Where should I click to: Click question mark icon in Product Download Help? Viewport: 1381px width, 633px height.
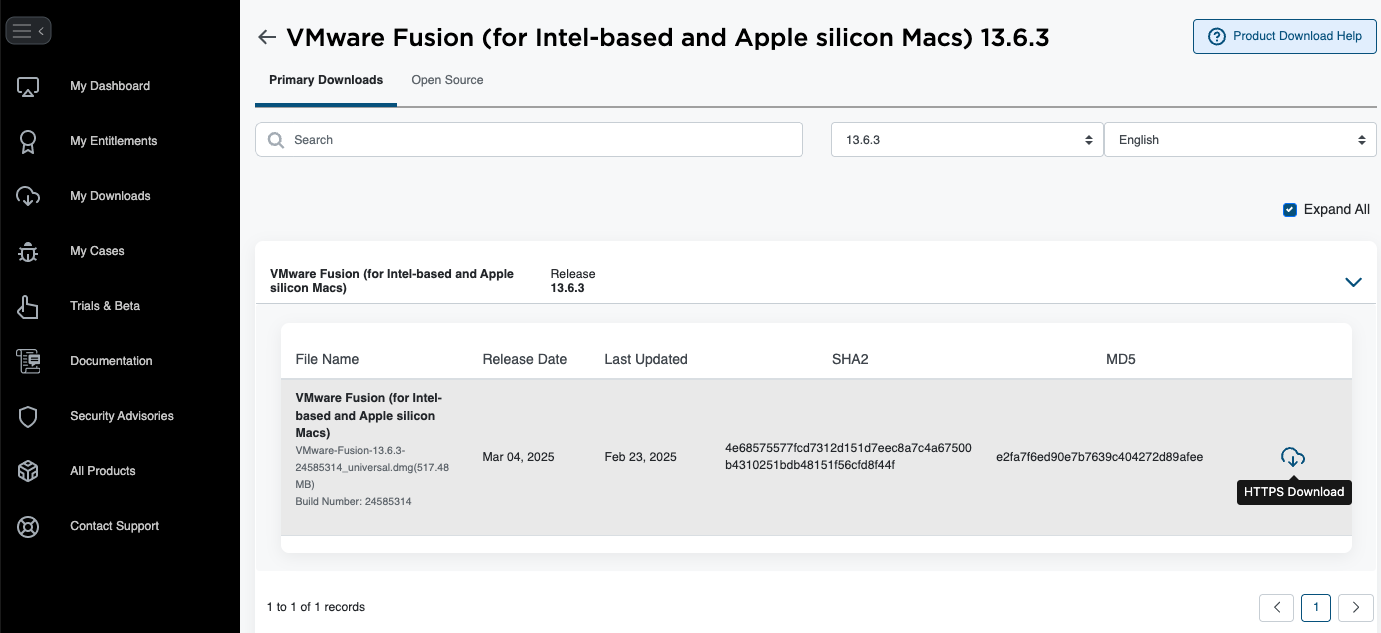pyautogui.click(x=1217, y=36)
